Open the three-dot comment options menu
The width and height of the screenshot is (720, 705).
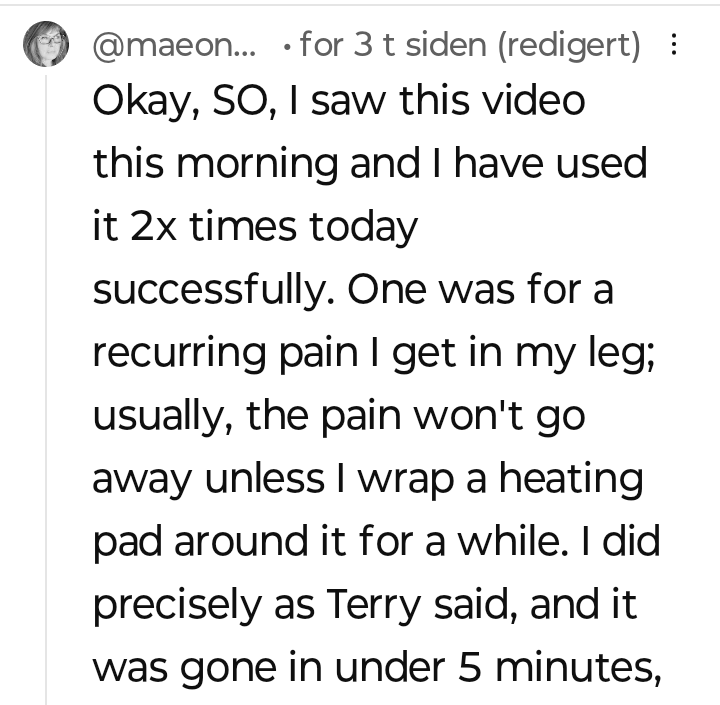click(x=673, y=46)
